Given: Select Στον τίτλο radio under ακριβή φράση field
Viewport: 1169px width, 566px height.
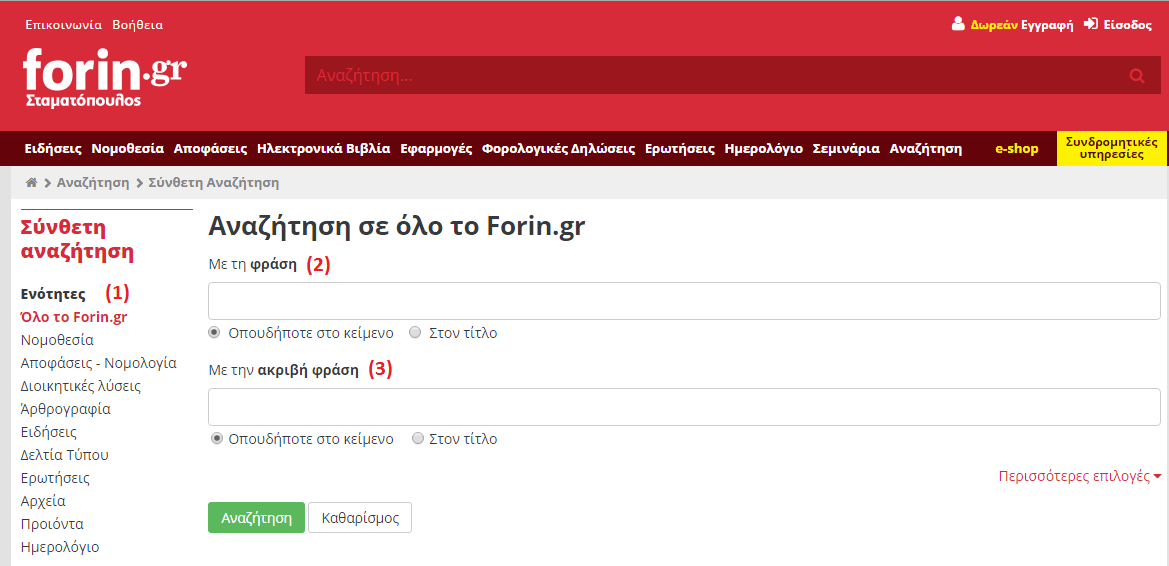Looking at the screenshot, I should coord(418,438).
